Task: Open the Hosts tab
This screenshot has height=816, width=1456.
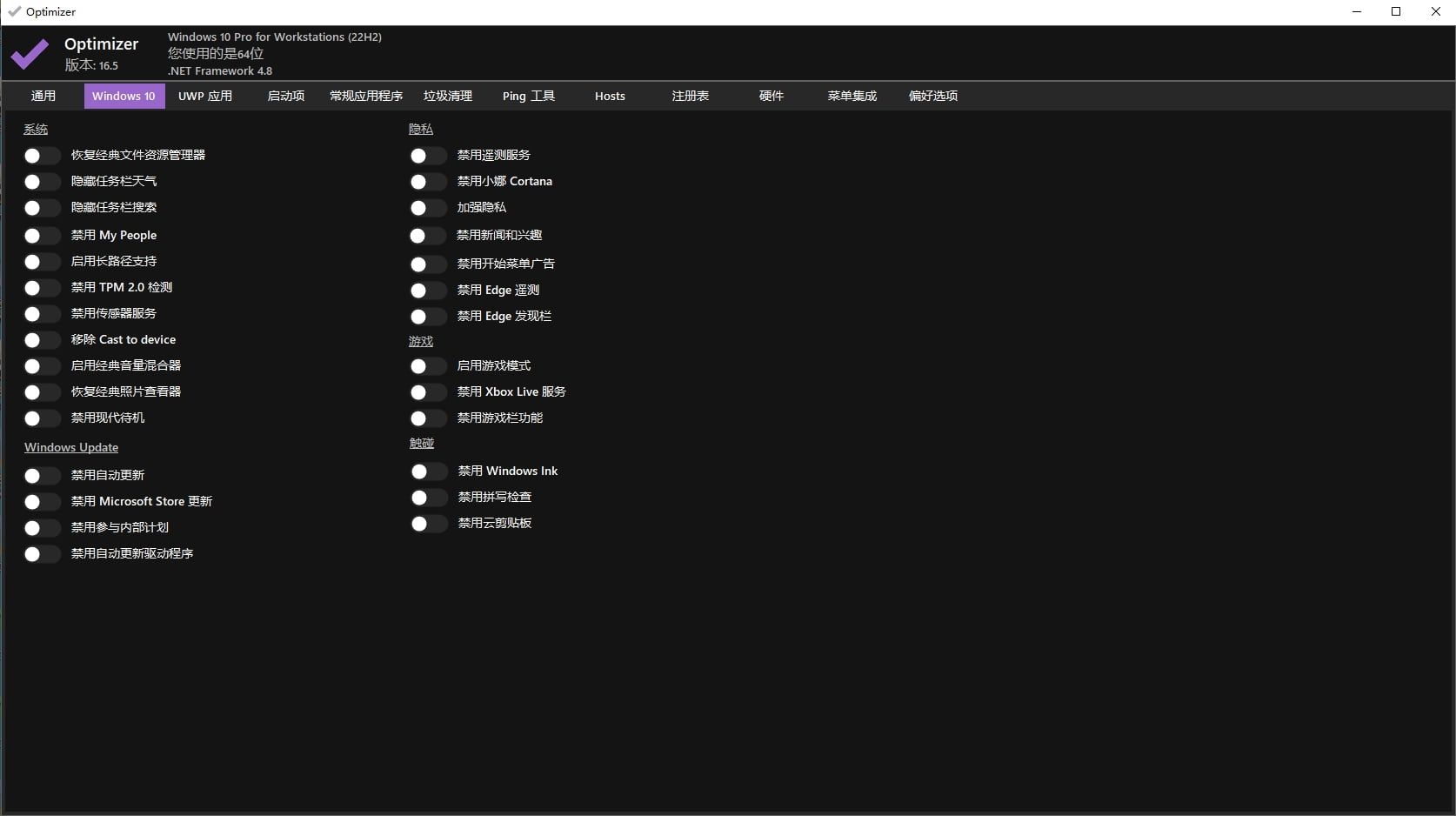Action: click(x=610, y=96)
